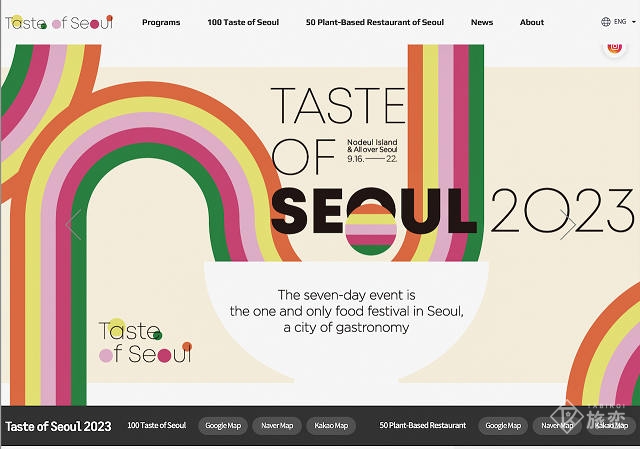Image resolution: width=640 pixels, height=449 pixels.
Task: Open the Instagram icon link
Action: pos(614,46)
